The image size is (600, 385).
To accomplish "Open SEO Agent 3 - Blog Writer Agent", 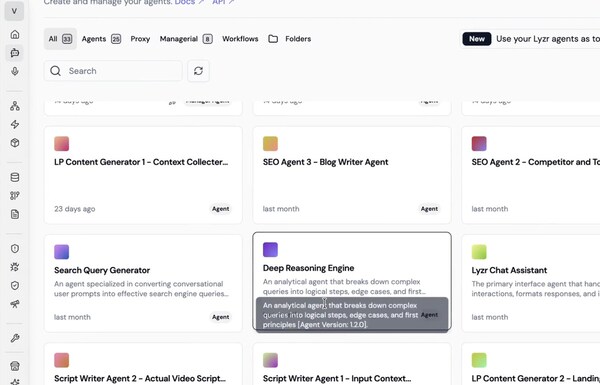I will [325, 162].
